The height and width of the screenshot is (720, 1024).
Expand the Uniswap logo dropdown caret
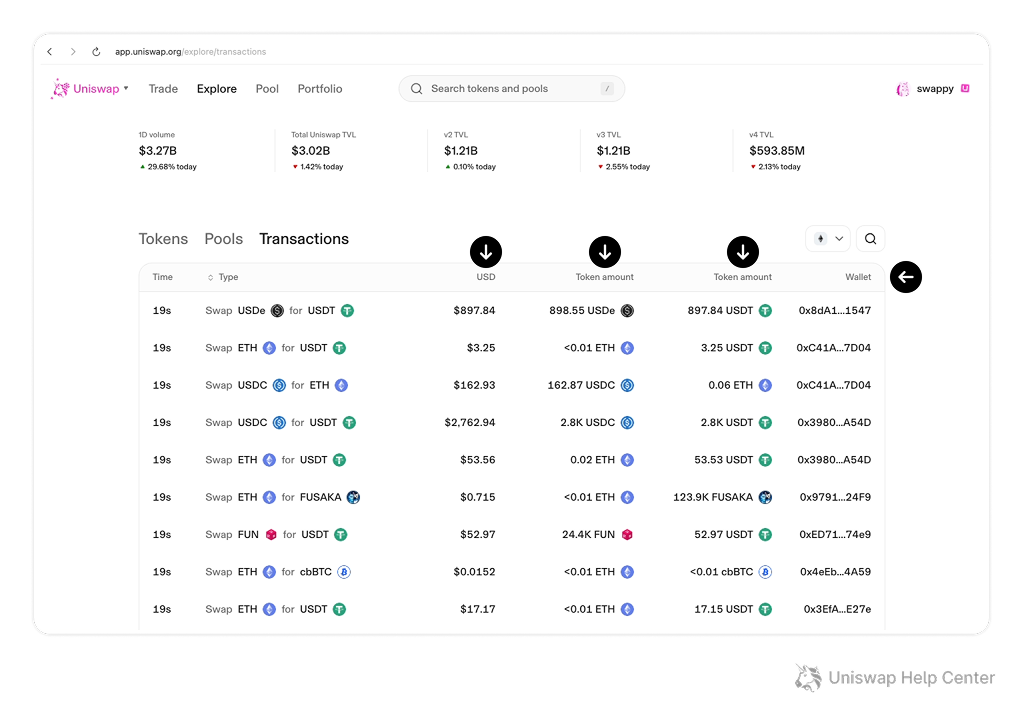126,88
